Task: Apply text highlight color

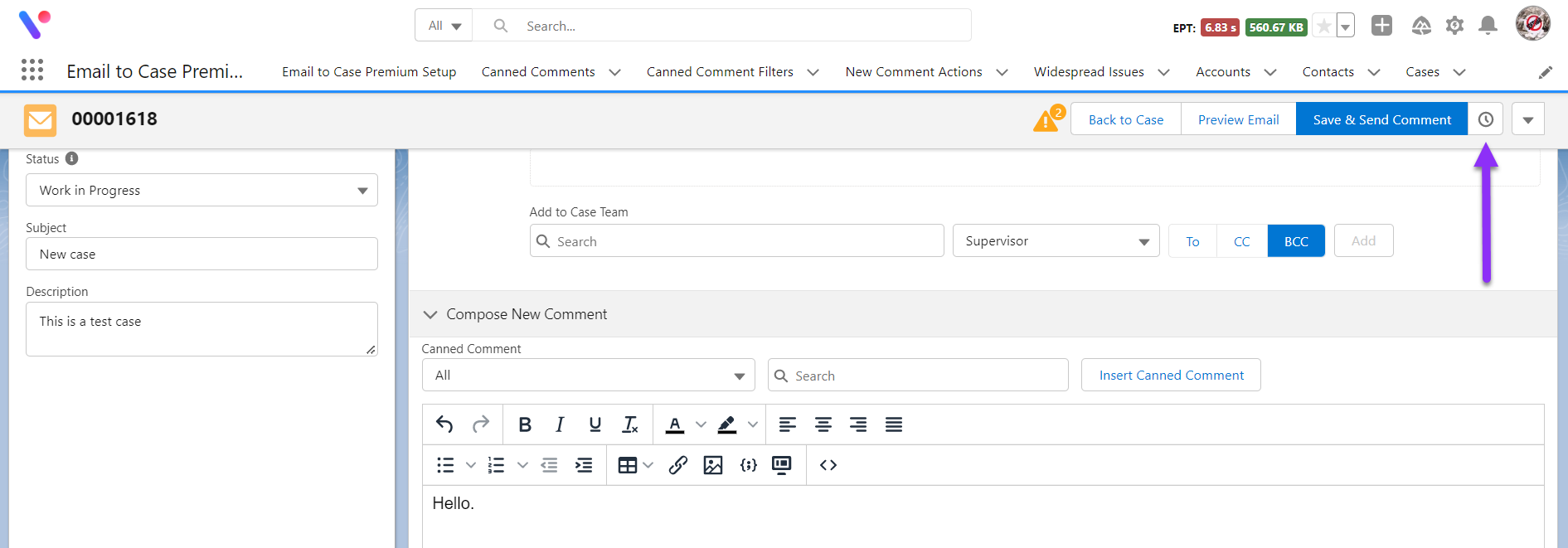Action: pyautogui.click(x=727, y=424)
